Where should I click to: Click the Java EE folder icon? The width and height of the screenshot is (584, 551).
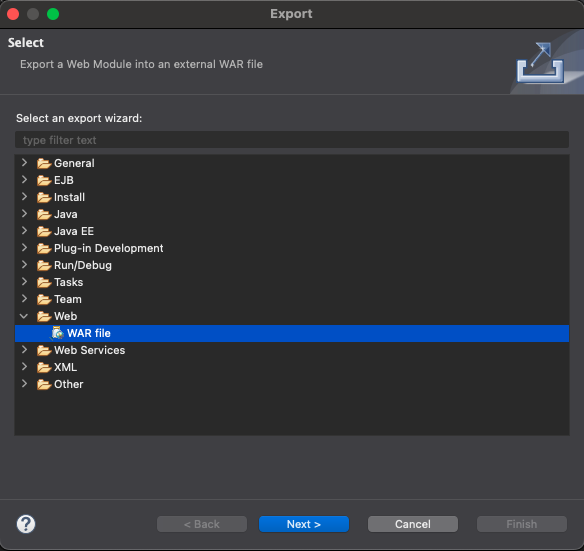coord(44,231)
